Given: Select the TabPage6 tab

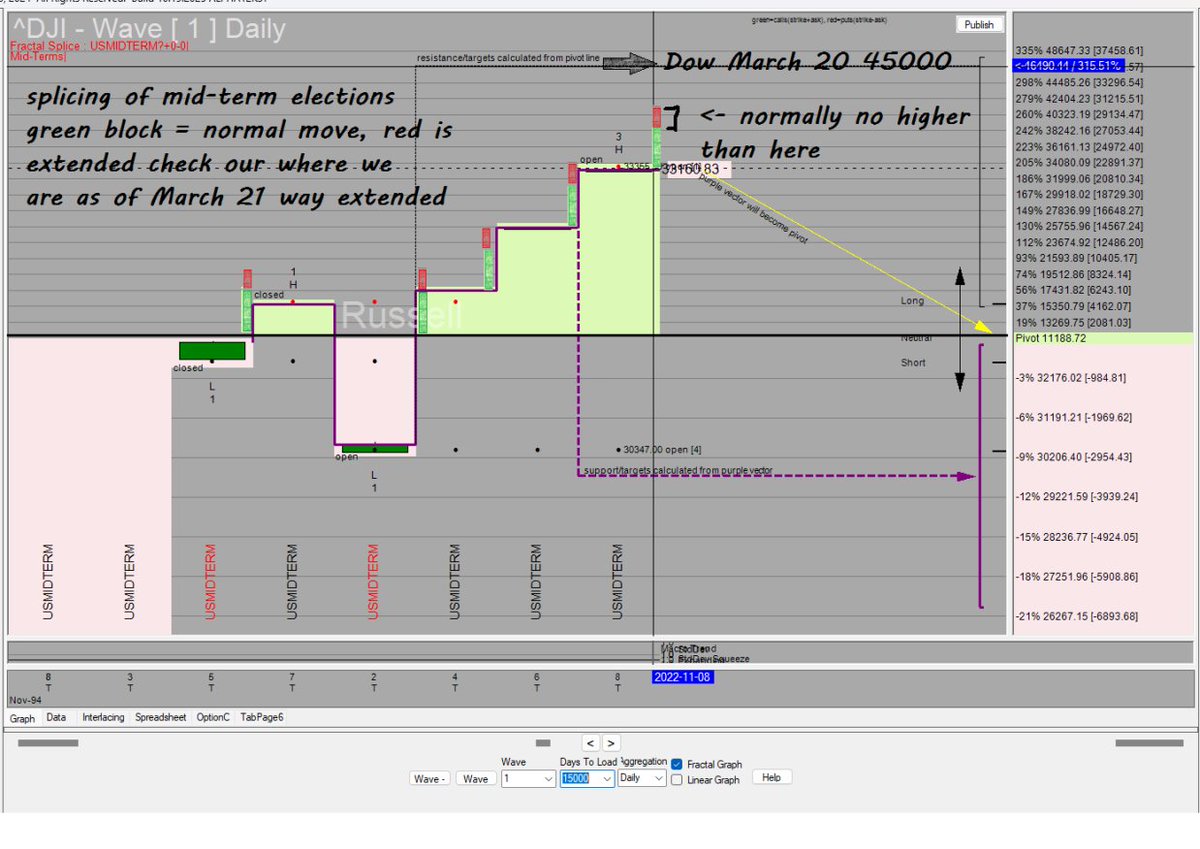Looking at the screenshot, I should [x=262, y=717].
